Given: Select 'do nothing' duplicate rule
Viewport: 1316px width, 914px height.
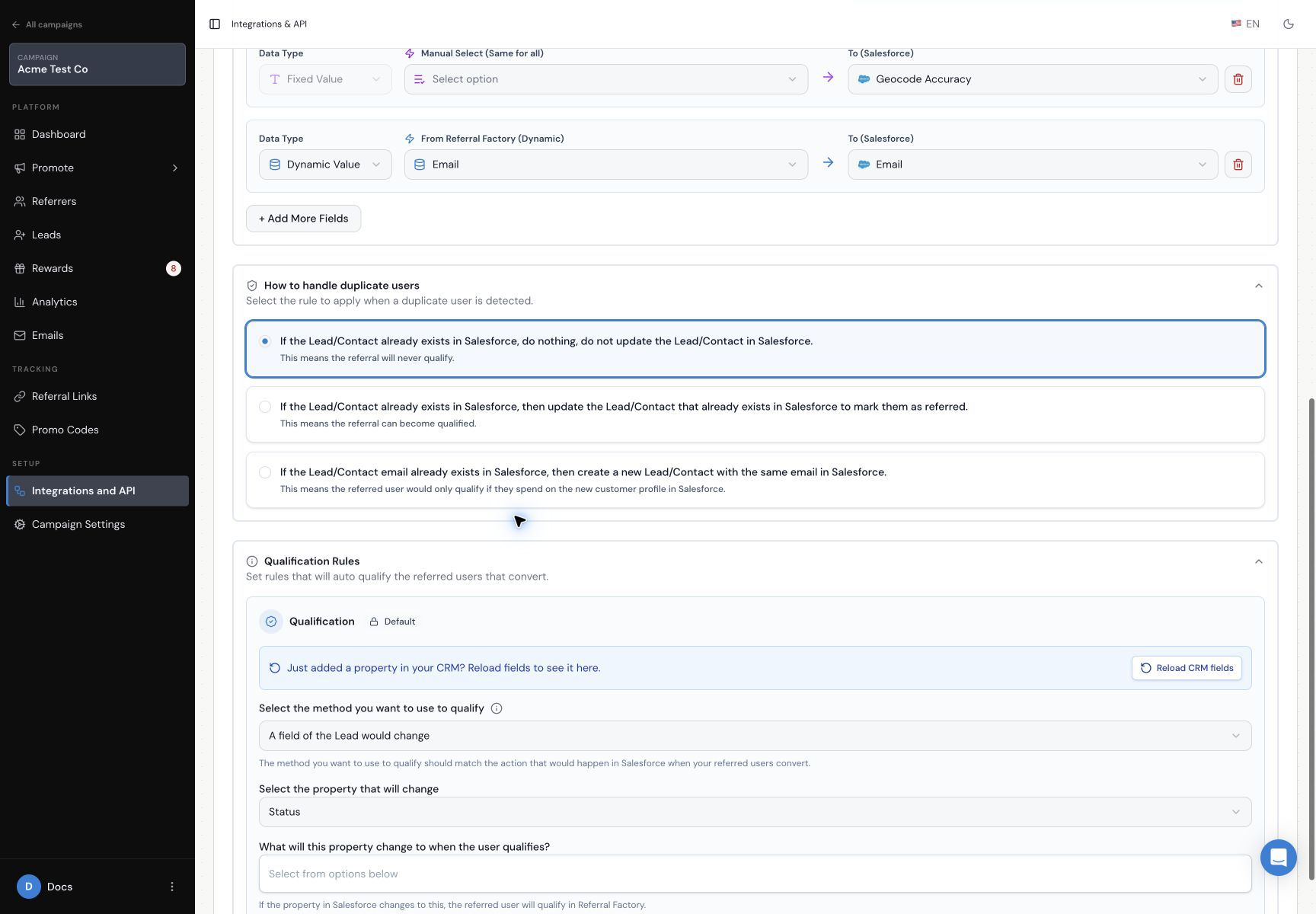Looking at the screenshot, I should coord(755,349).
